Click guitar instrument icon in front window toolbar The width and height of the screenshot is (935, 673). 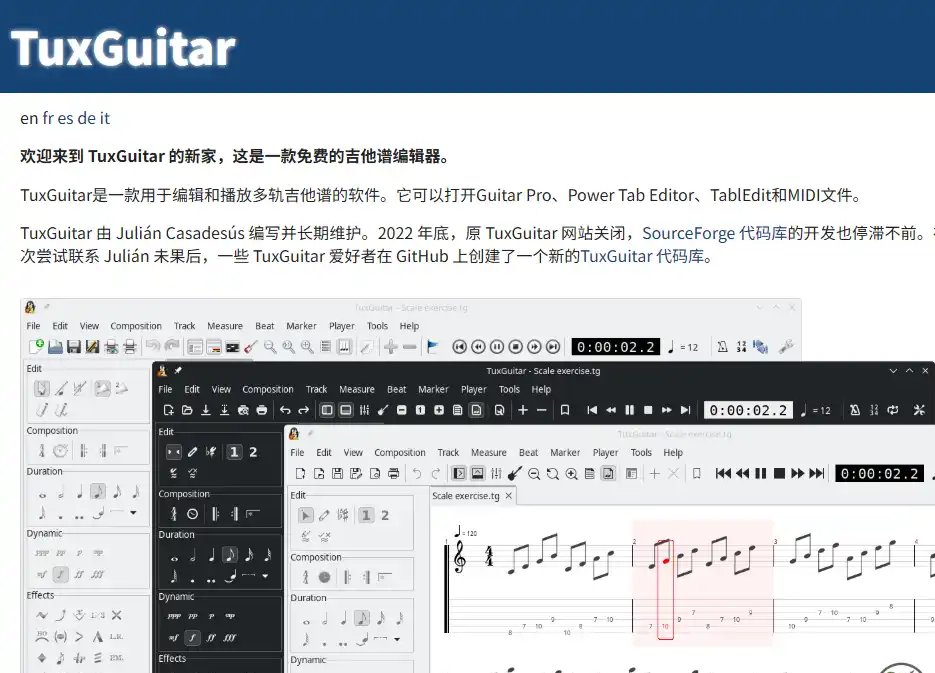(515, 474)
